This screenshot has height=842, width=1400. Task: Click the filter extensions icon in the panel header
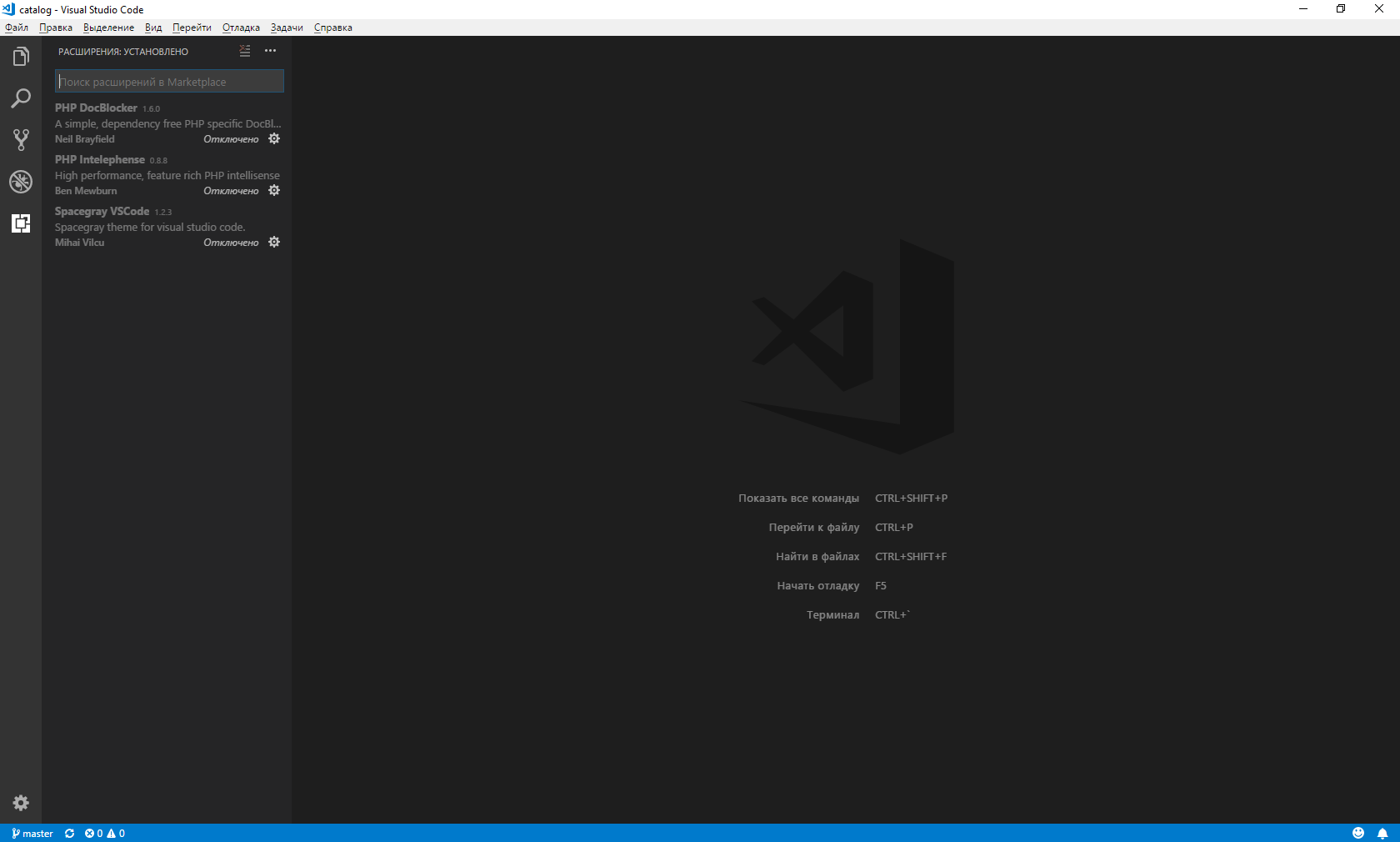(244, 51)
